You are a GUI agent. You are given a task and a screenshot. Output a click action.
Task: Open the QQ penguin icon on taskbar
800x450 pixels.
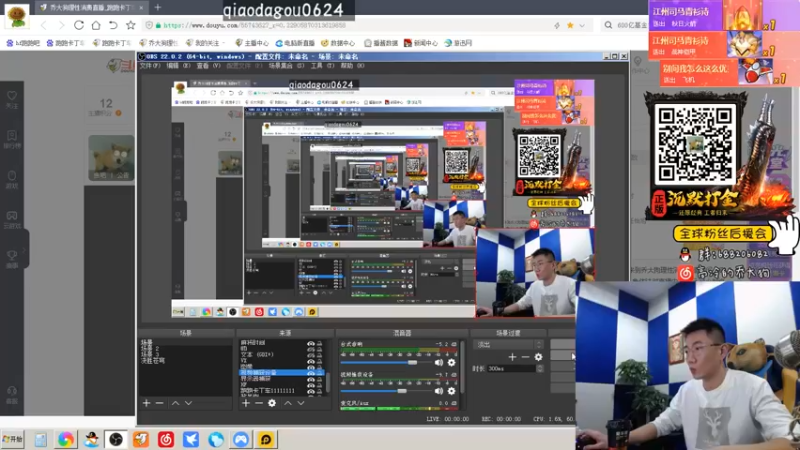(91, 439)
